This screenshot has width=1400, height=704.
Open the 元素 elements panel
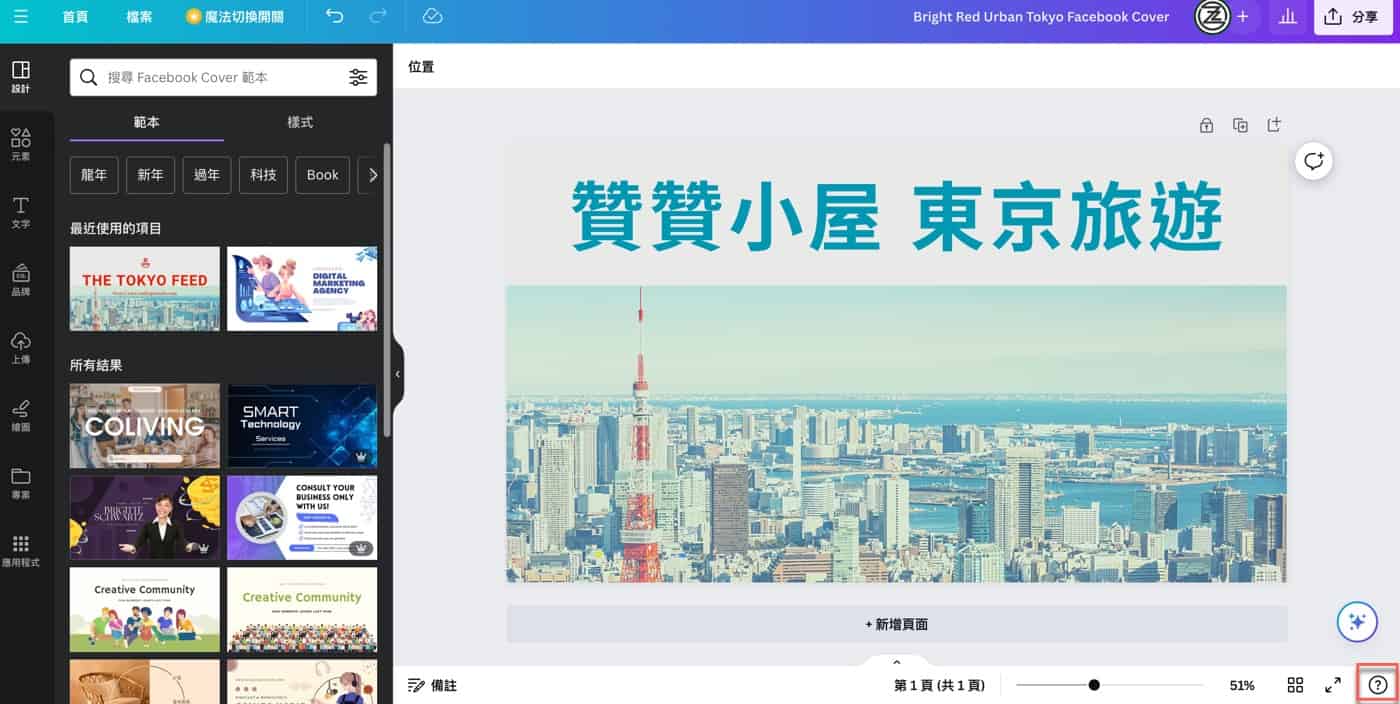pos(21,145)
